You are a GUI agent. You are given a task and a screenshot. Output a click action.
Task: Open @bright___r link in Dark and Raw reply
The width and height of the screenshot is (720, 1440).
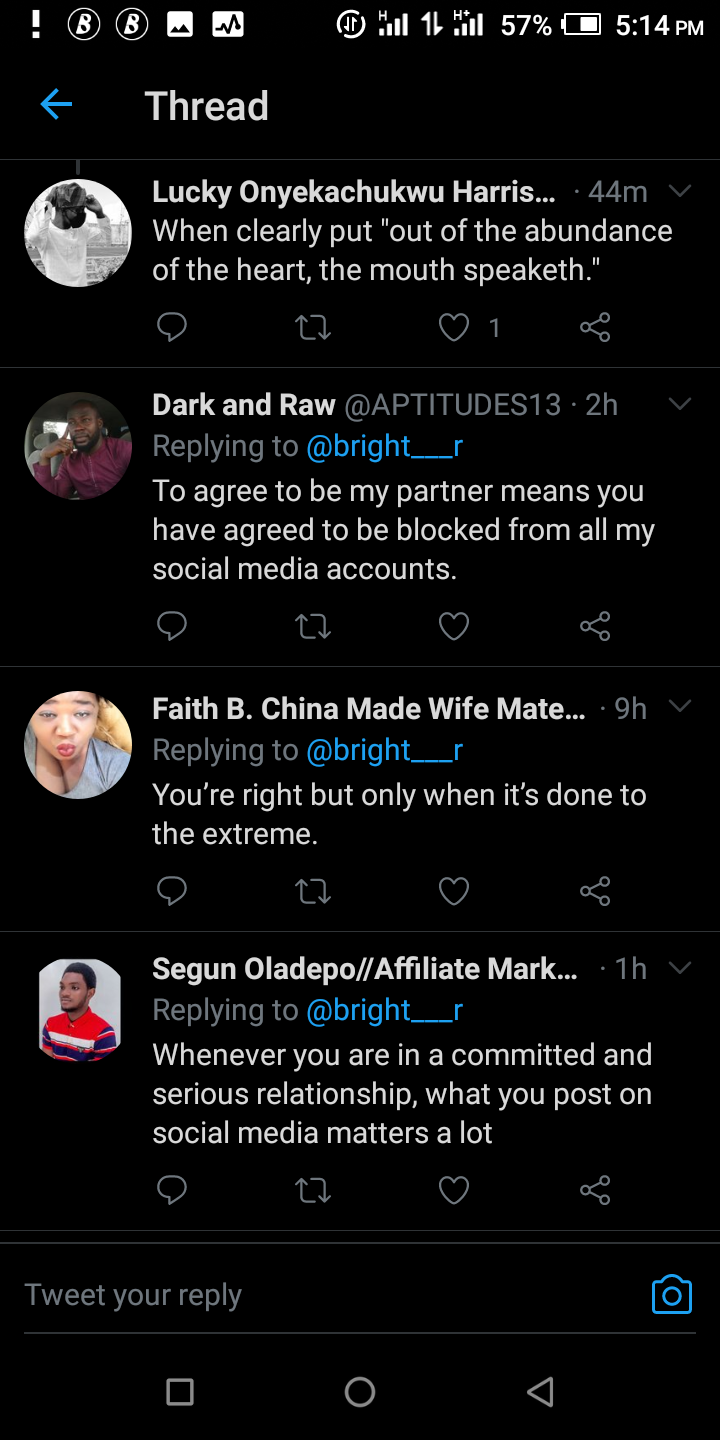click(384, 446)
